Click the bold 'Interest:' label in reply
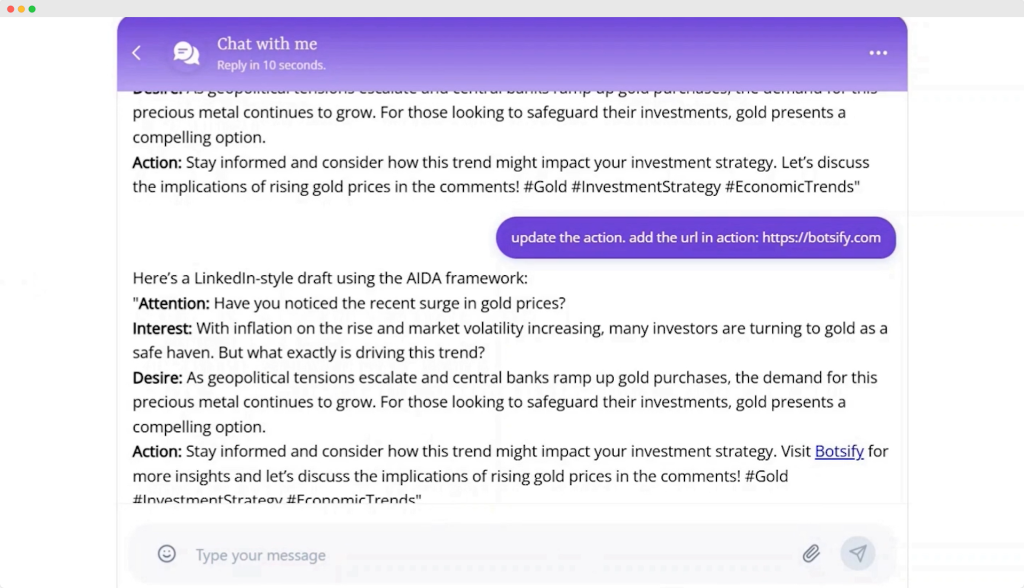 coord(162,328)
